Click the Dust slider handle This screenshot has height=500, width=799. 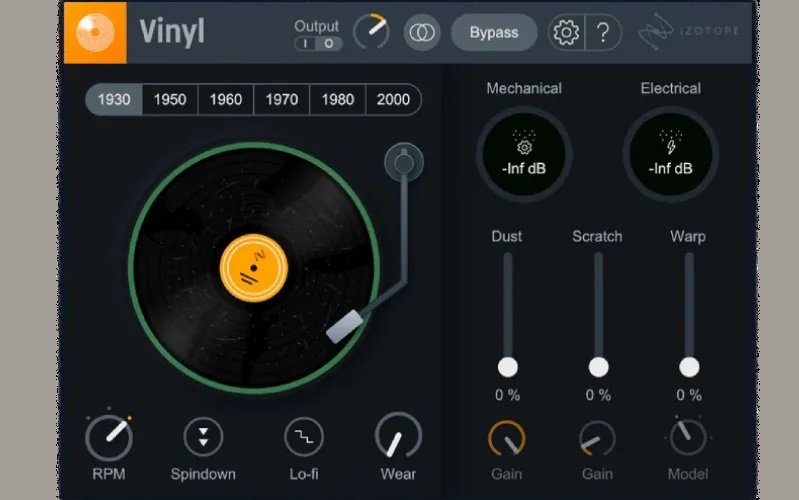[508, 367]
